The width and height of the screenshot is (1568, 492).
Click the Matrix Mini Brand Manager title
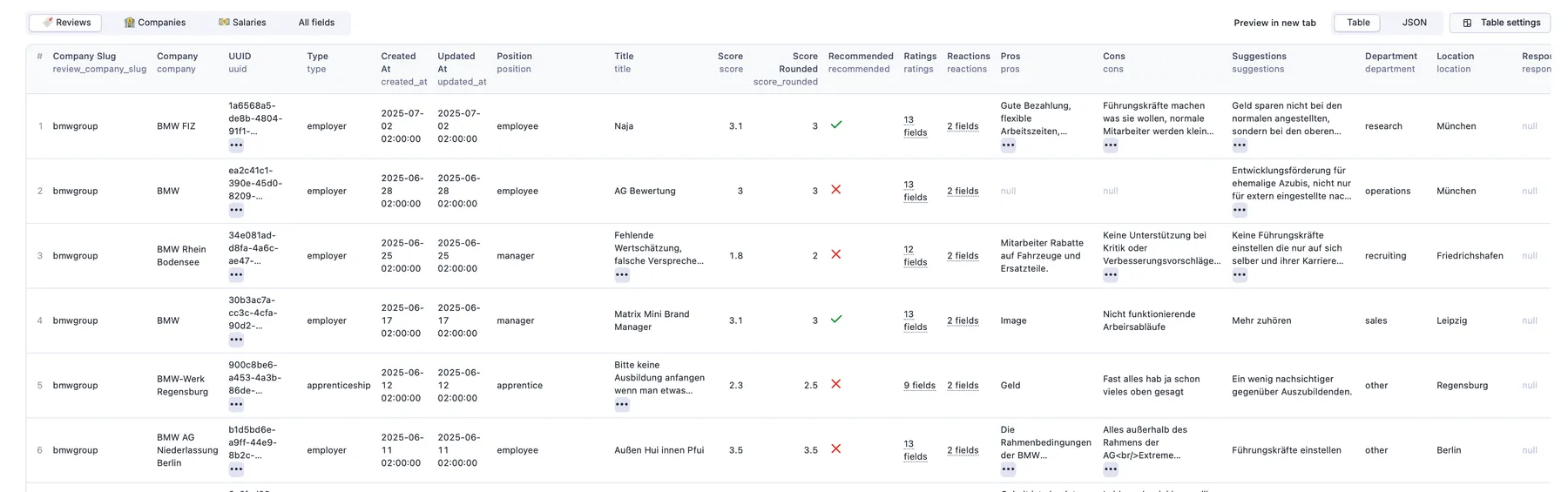(652, 320)
